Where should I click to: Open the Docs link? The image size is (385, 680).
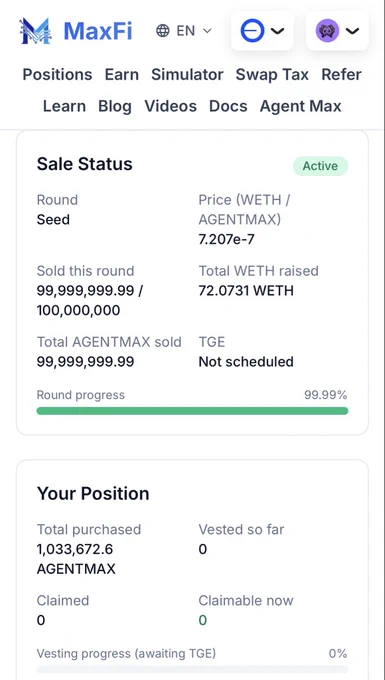click(x=228, y=106)
